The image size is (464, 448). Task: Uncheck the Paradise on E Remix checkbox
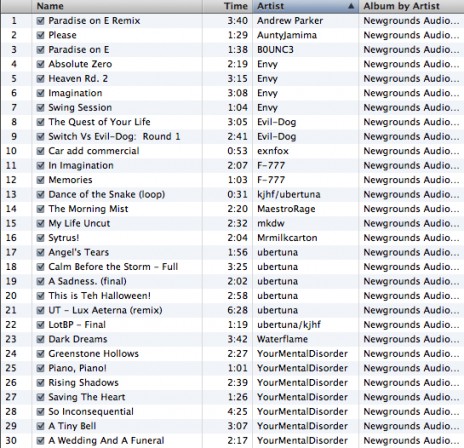40,21
